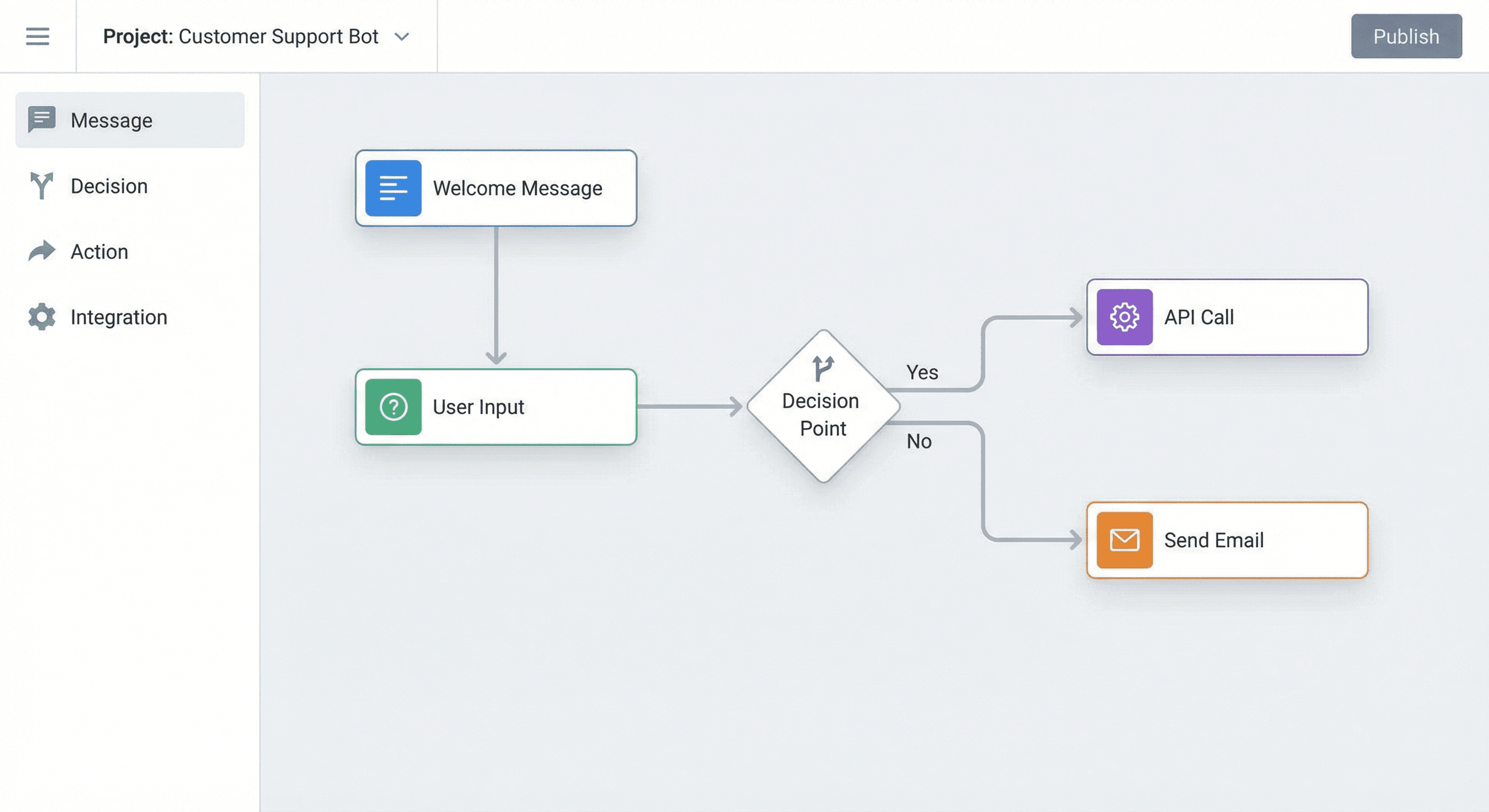Screen dimensions: 1489x812
Task: Open the hamburger navigation menu
Action: pos(37,36)
